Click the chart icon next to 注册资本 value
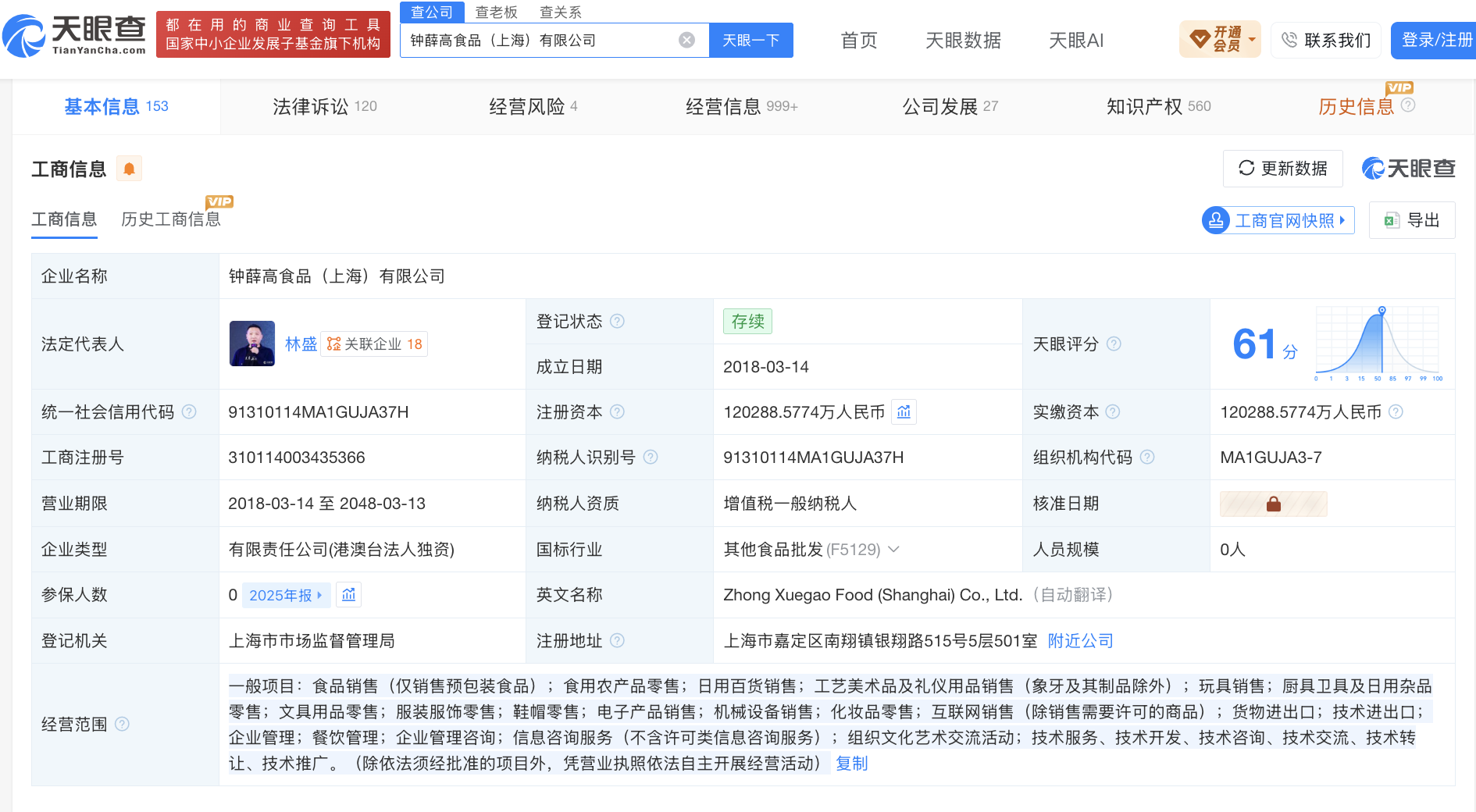 tap(904, 411)
